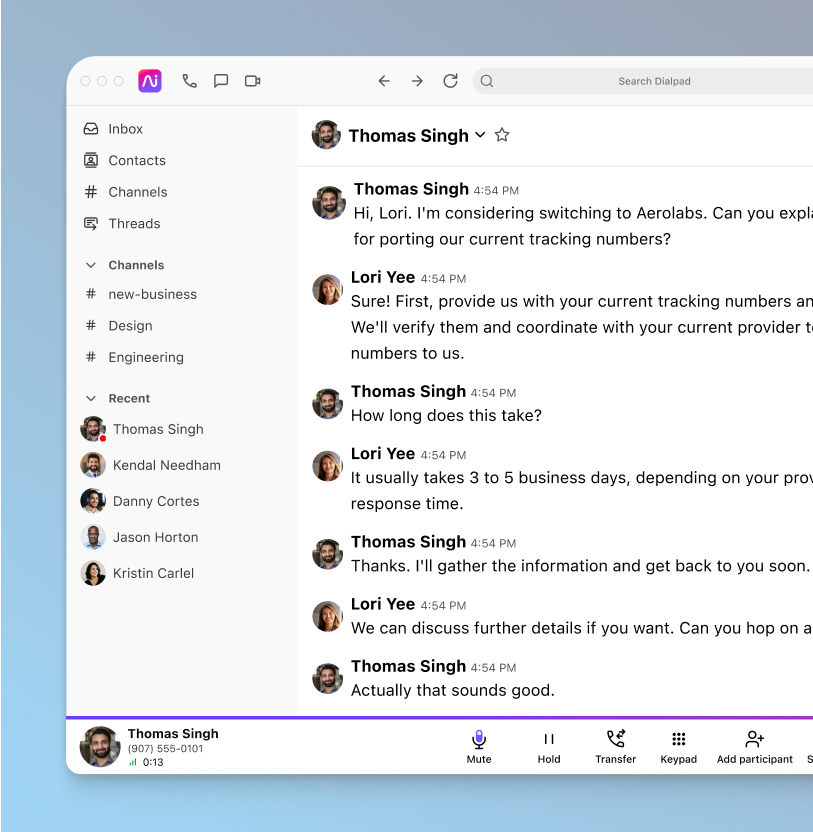This screenshot has height=832, width=813.
Task: Open the phone call icon in toolbar
Action: click(189, 81)
